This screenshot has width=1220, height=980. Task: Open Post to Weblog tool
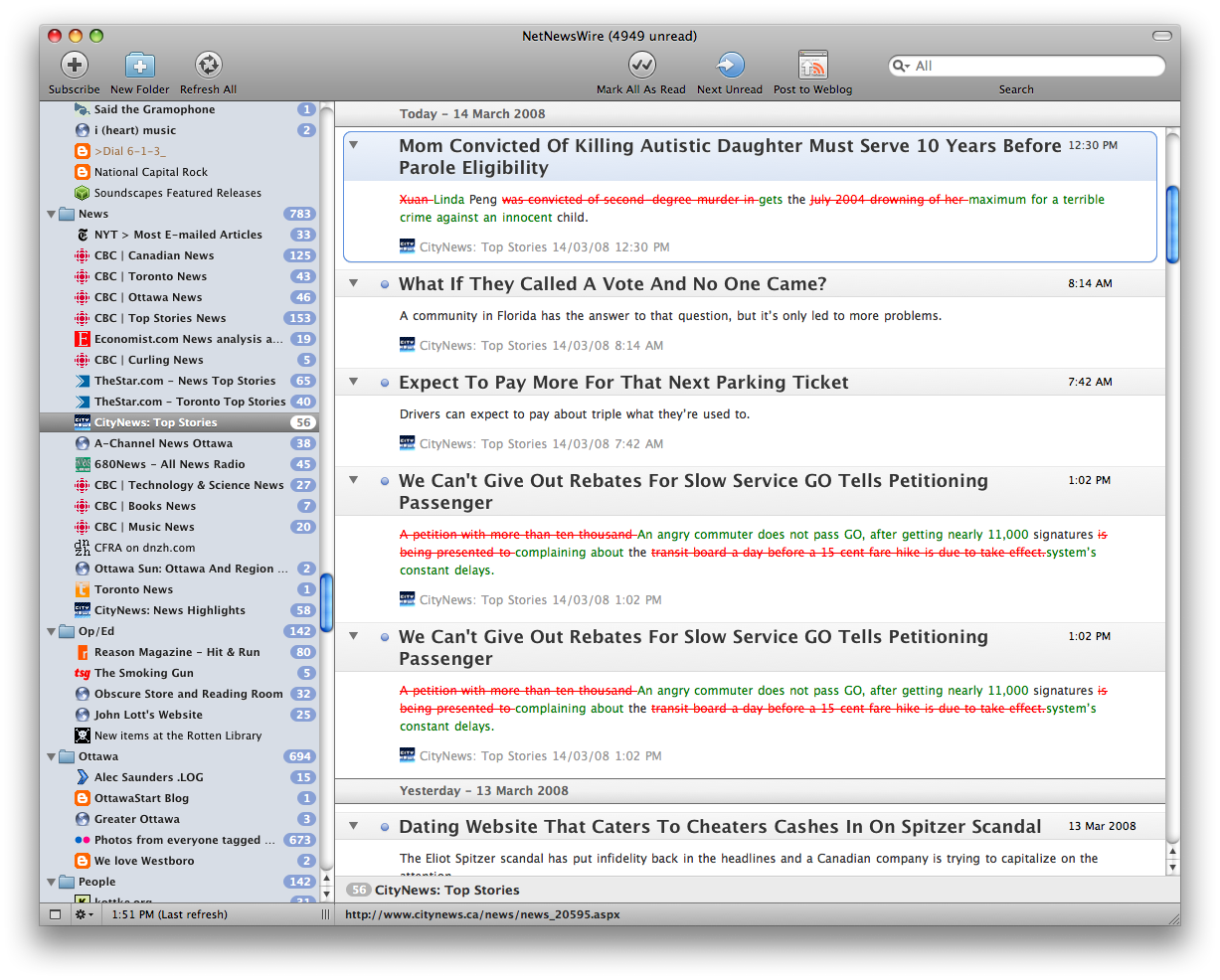812,66
